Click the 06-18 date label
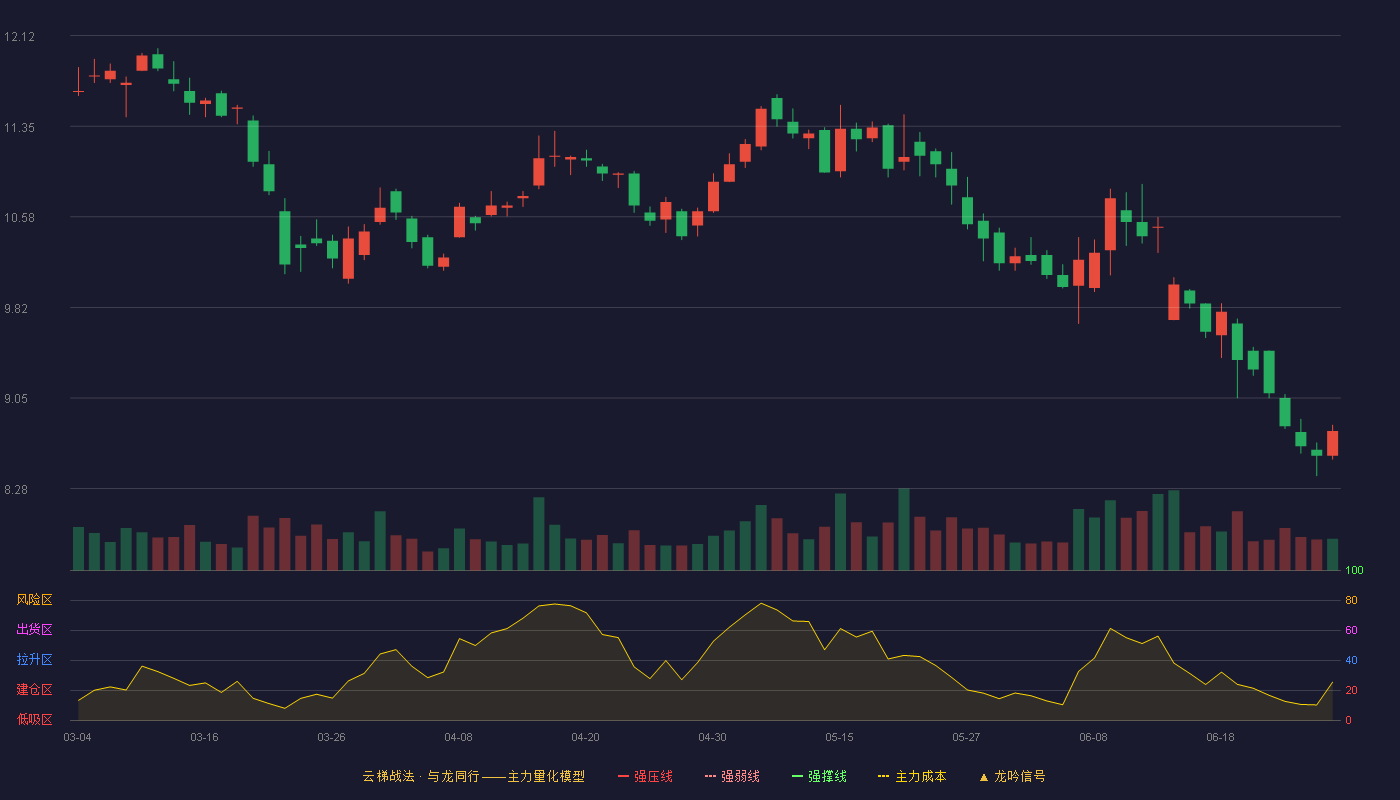Image resolution: width=1400 pixels, height=800 pixels. [1220, 737]
